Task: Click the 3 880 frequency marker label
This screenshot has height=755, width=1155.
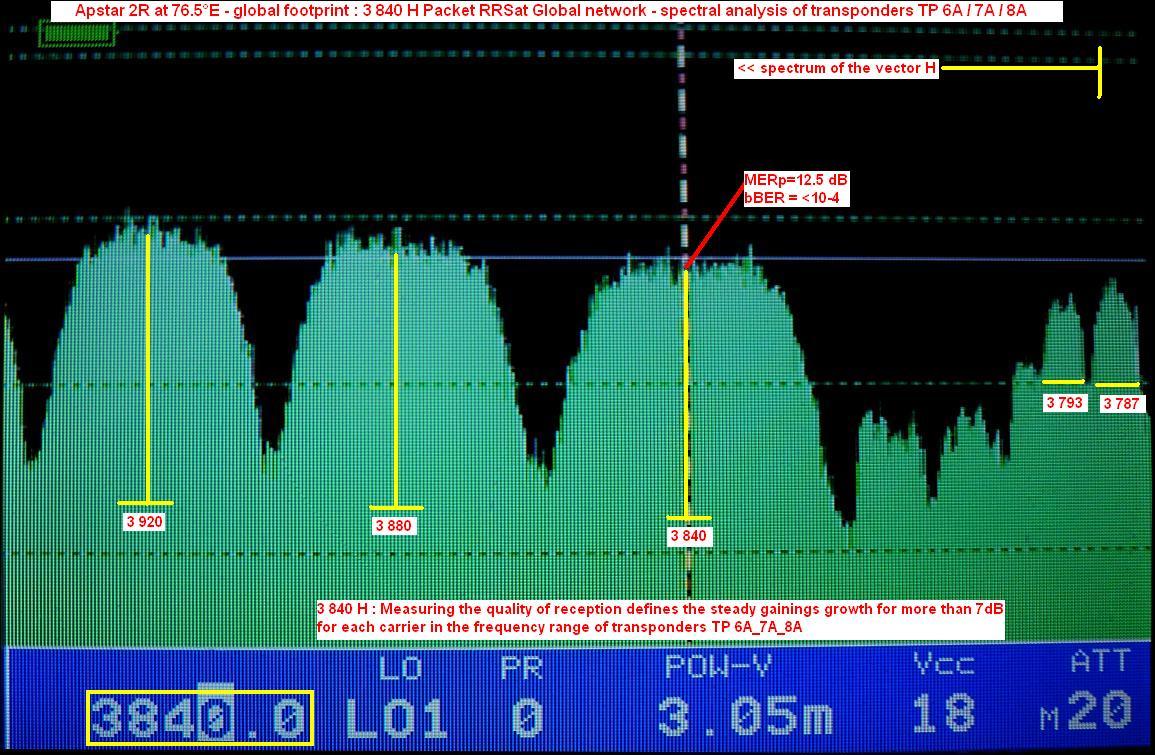Action: coord(393,526)
